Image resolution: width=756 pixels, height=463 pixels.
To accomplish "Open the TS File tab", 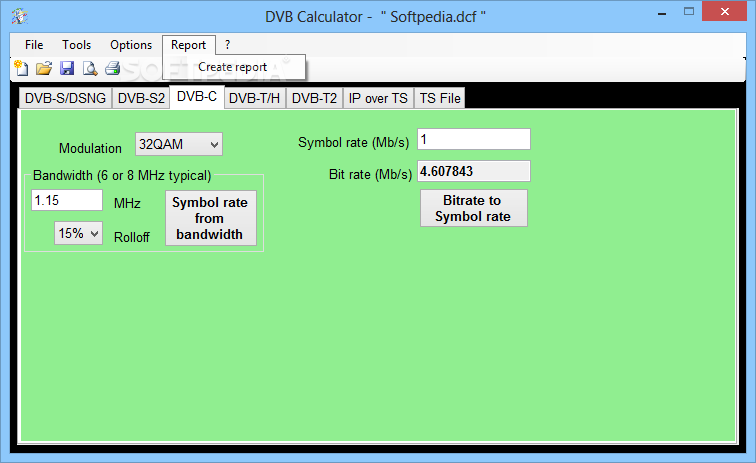I will tap(440, 98).
